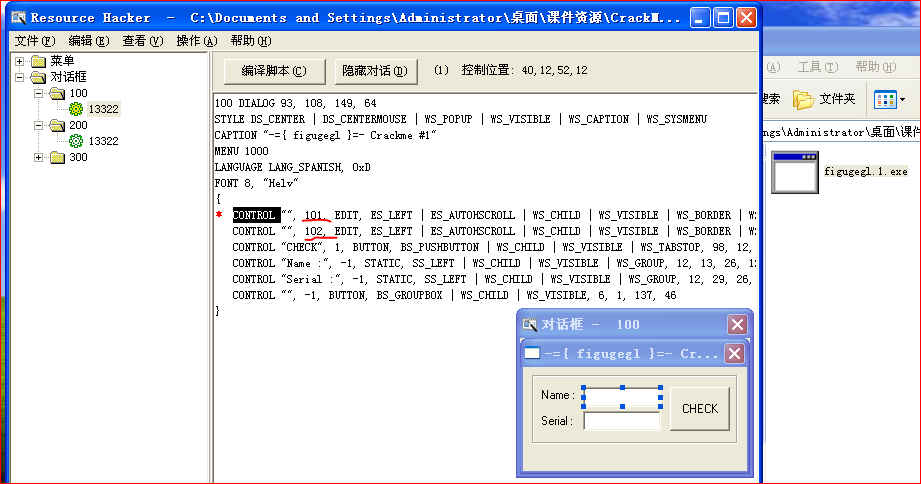Click script line with ID 102 EDIT
This screenshot has height=484, width=921.
[x=493, y=231]
